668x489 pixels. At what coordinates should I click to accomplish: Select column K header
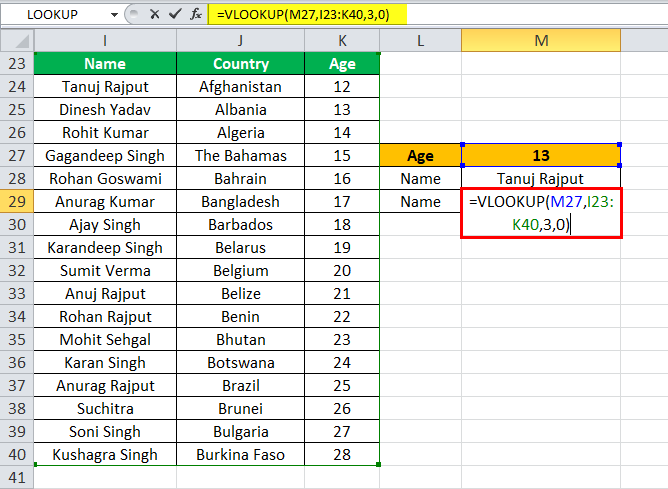[x=342, y=41]
